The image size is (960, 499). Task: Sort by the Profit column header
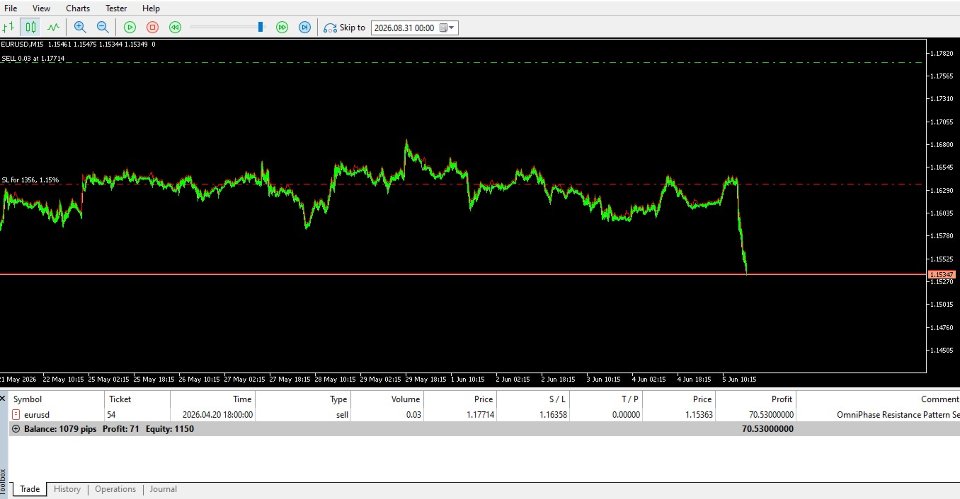756,399
